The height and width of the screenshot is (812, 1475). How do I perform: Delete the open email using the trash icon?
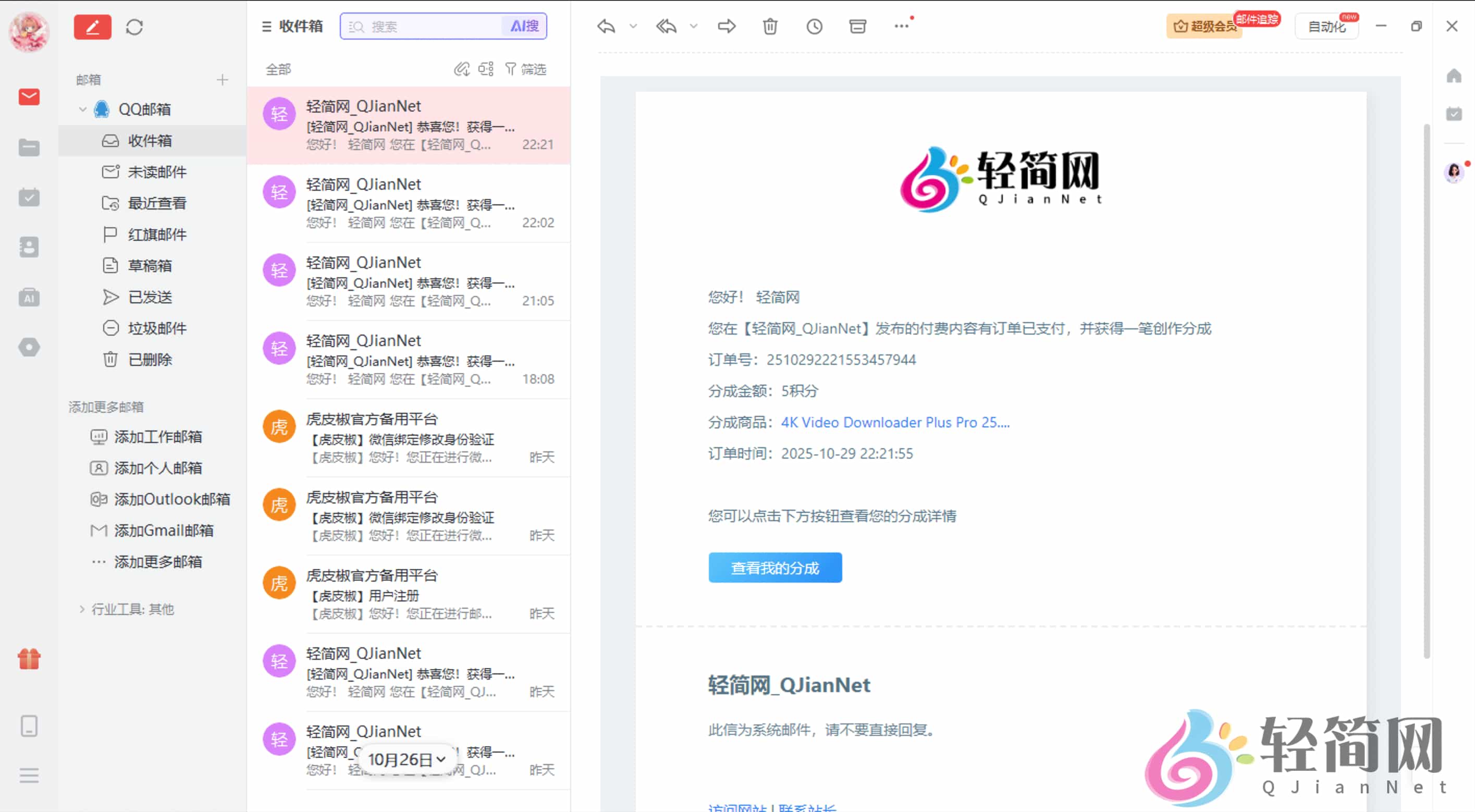[770, 27]
